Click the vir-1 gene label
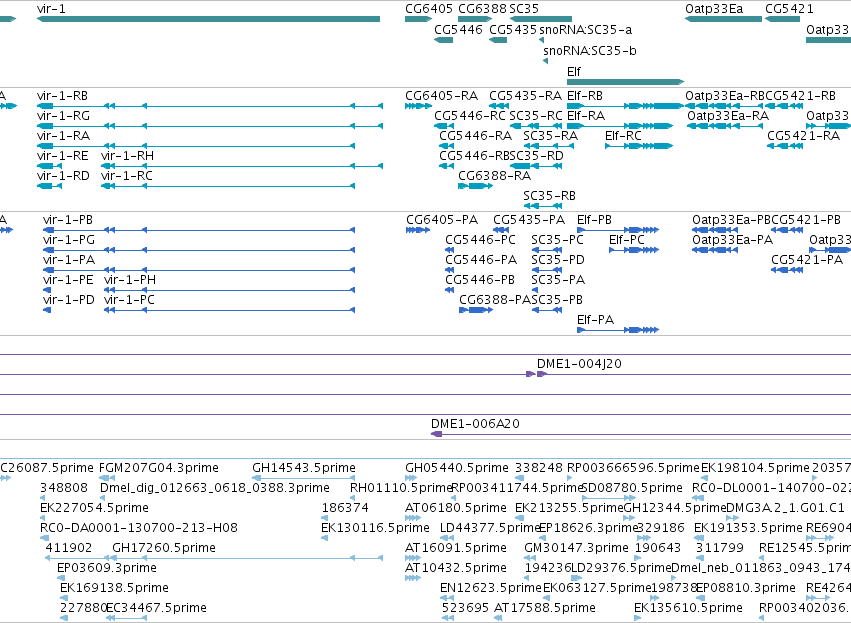Screen dimensions: 851x623 coord(52,9)
